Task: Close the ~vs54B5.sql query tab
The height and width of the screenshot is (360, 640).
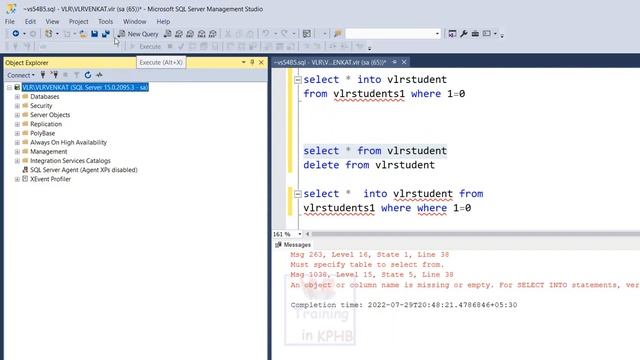Action: [x=404, y=62]
